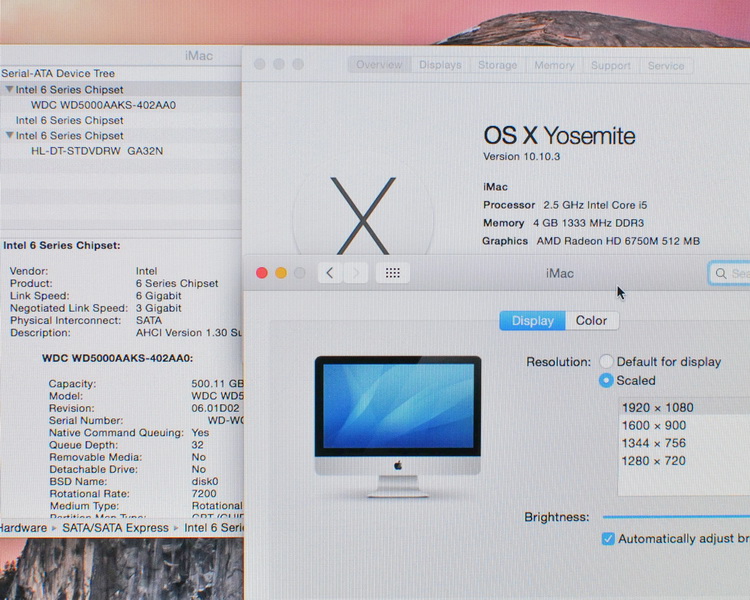This screenshot has width=750, height=600.
Task: Show all preferences with the grid icon
Action: click(393, 273)
